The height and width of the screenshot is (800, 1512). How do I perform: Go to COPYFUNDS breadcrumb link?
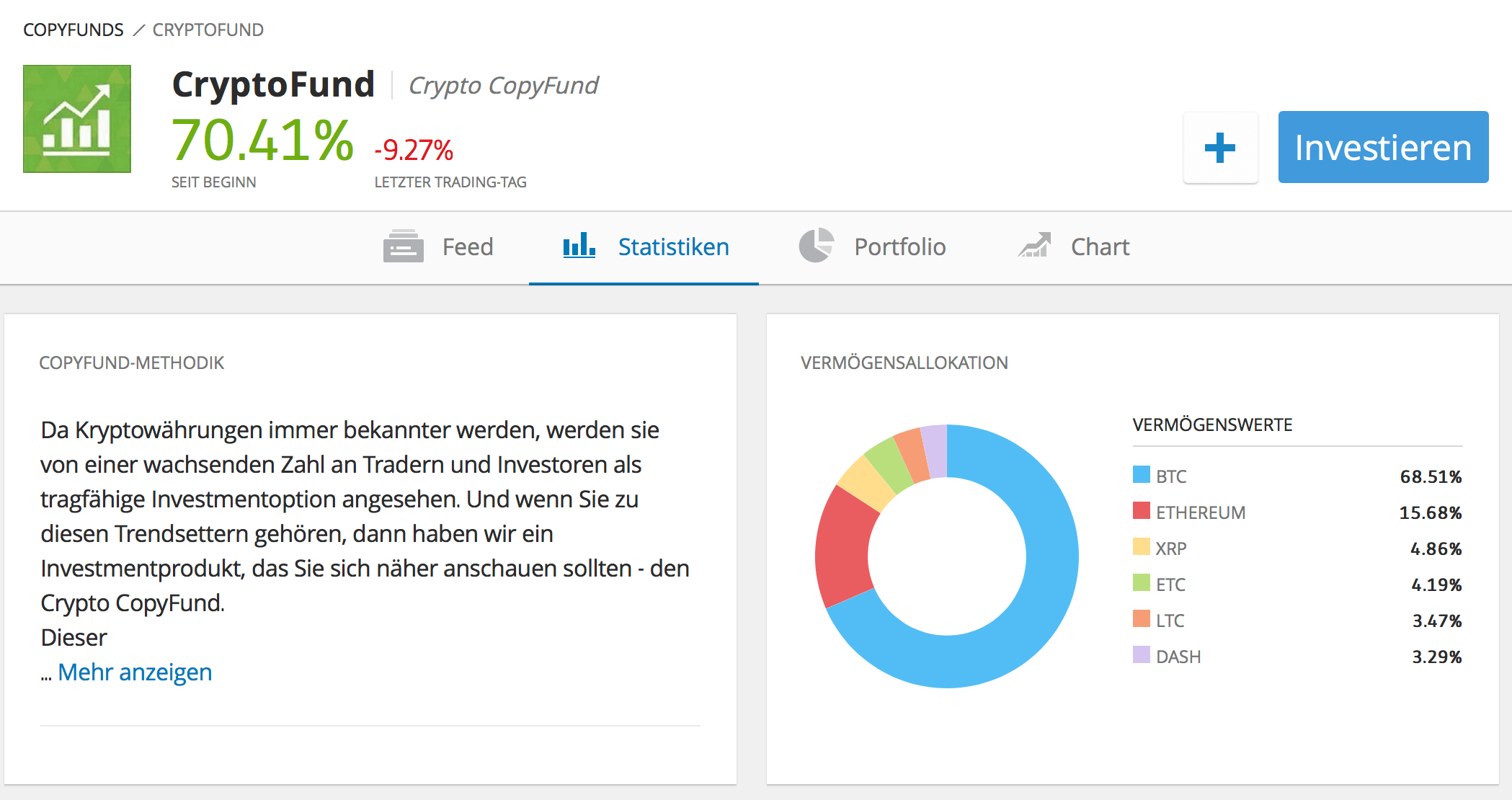coord(74,30)
